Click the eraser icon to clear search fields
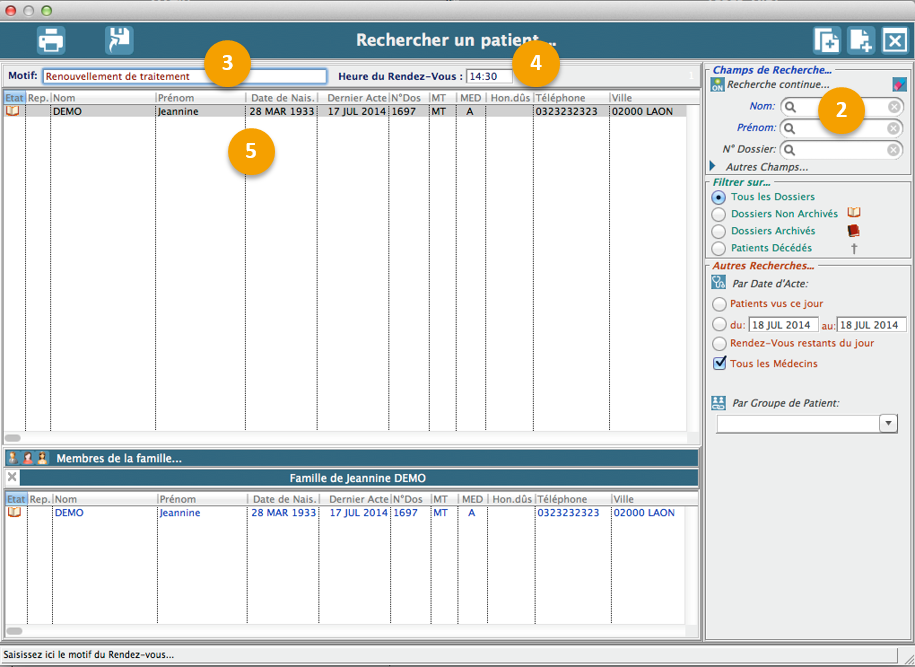The width and height of the screenshot is (915, 667). click(899, 85)
